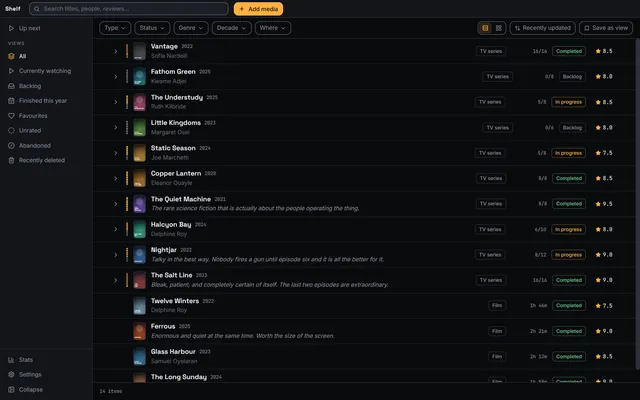Image resolution: width=640 pixels, height=400 pixels.
Task: Go to the Favourites view
Action: tap(46, 116)
